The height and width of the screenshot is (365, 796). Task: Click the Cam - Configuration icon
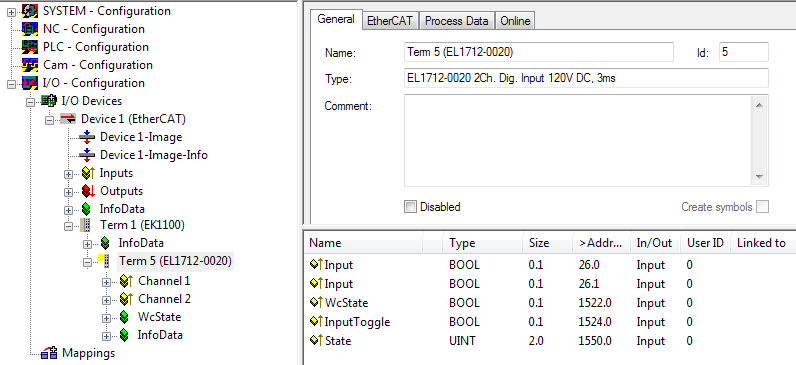click(x=30, y=65)
